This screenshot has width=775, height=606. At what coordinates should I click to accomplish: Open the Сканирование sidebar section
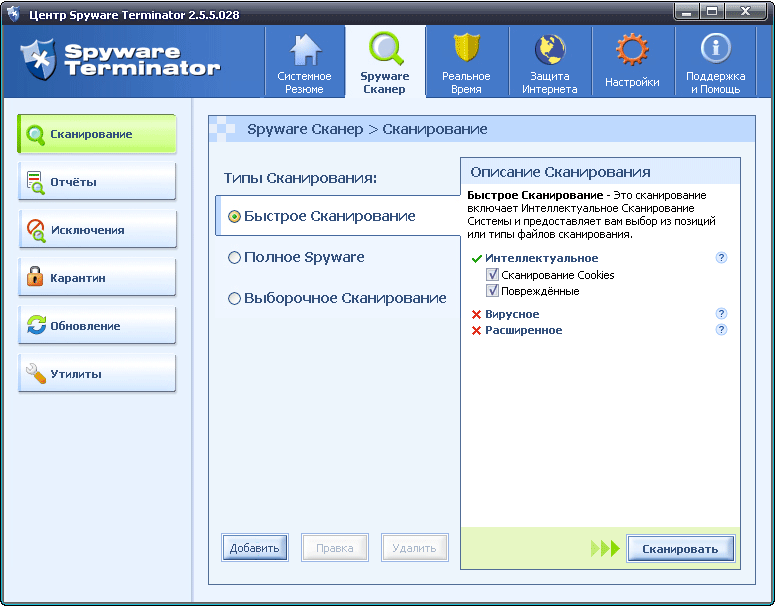pyautogui.click(x=97, y=134)
